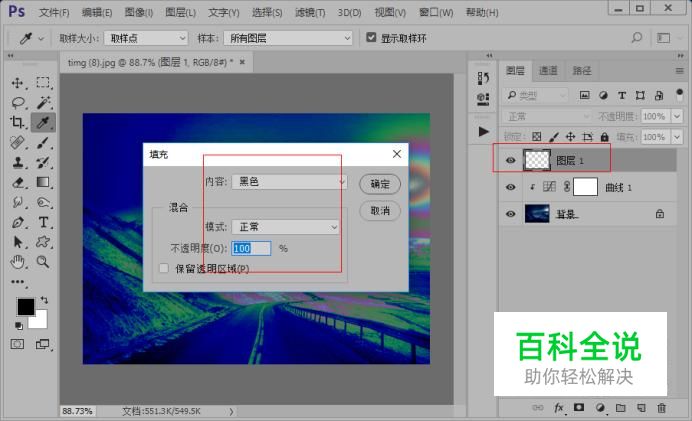Select the Path Selection tool
692x421 pixels.
(18, 242)
